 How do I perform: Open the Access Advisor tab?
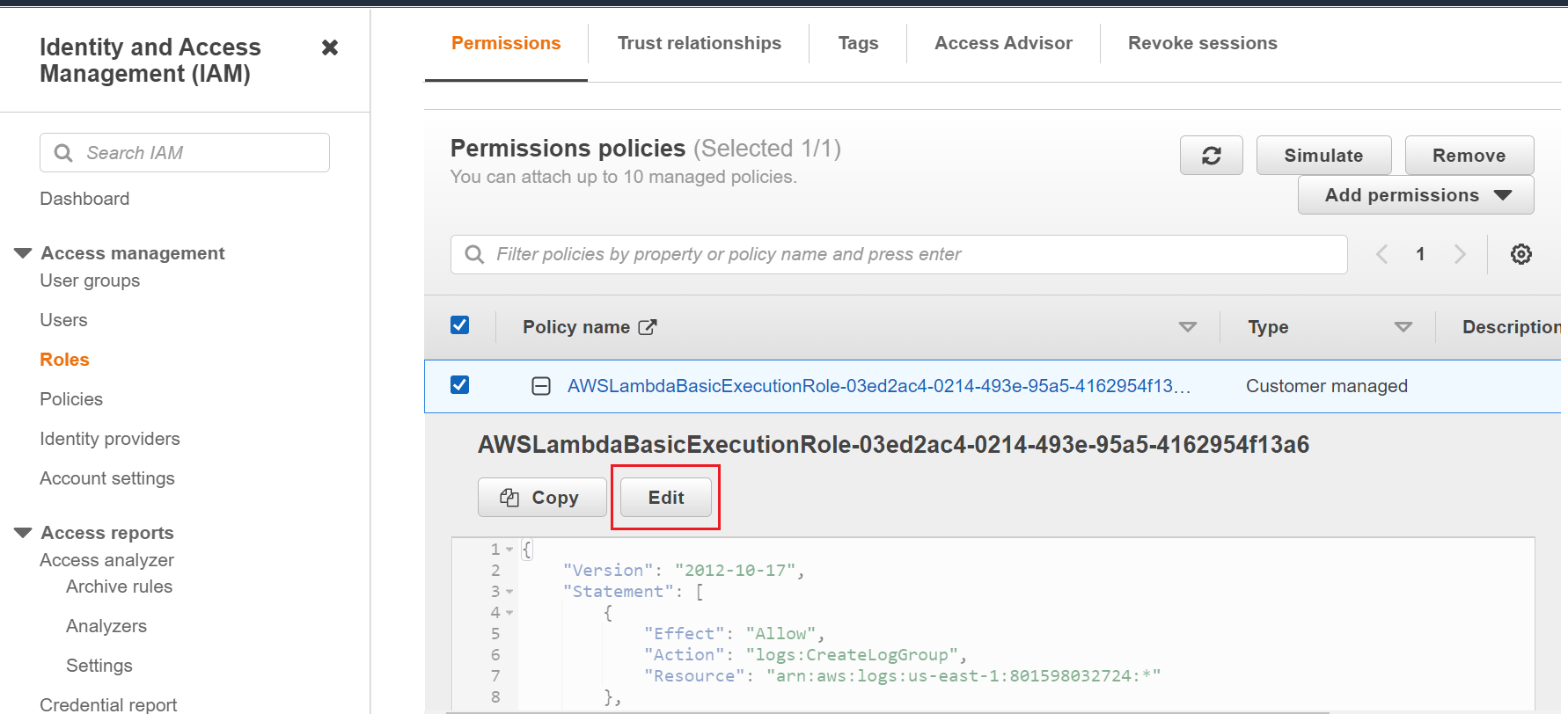1003,43
